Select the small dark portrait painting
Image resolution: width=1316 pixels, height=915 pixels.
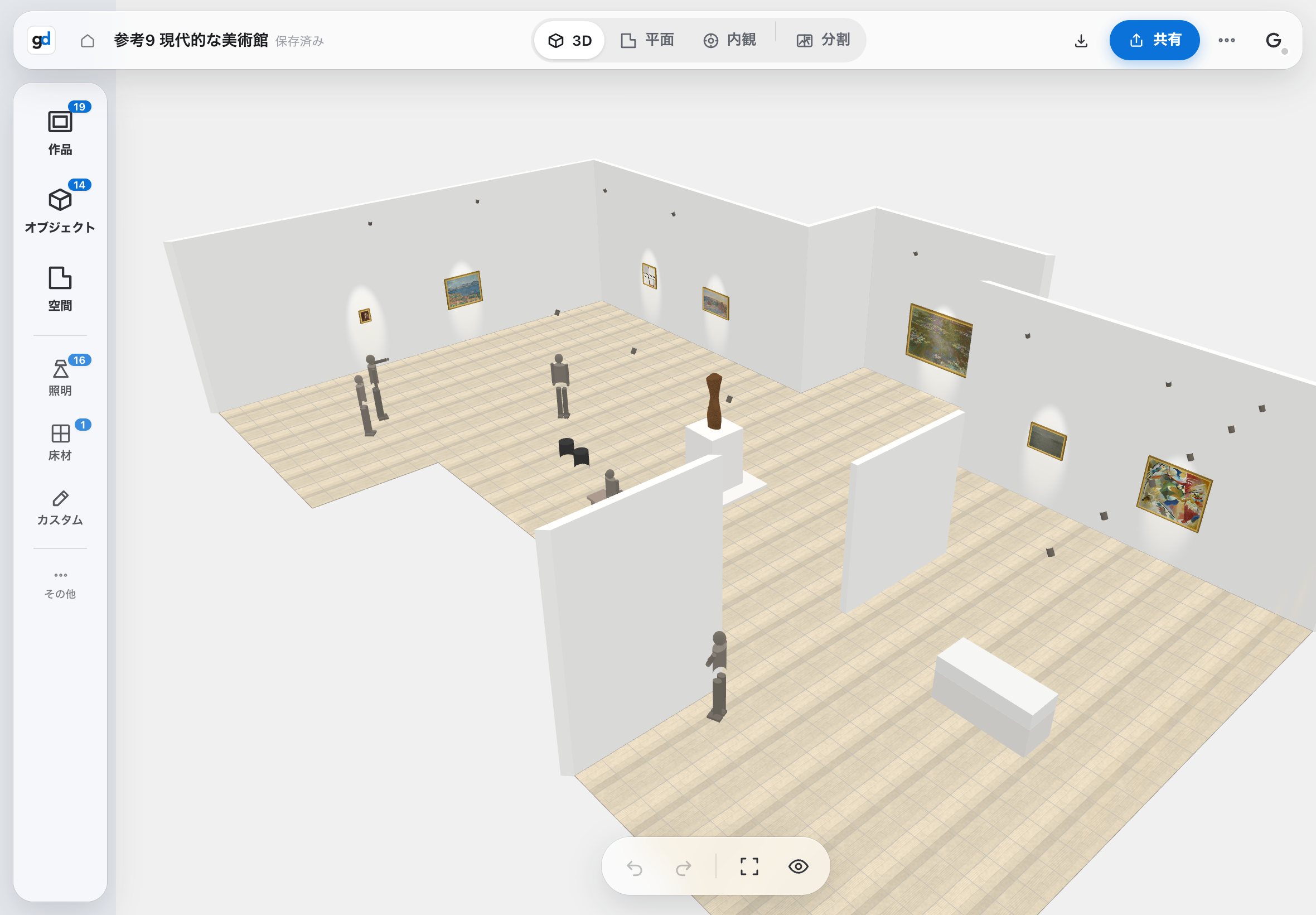pos(364,316)
